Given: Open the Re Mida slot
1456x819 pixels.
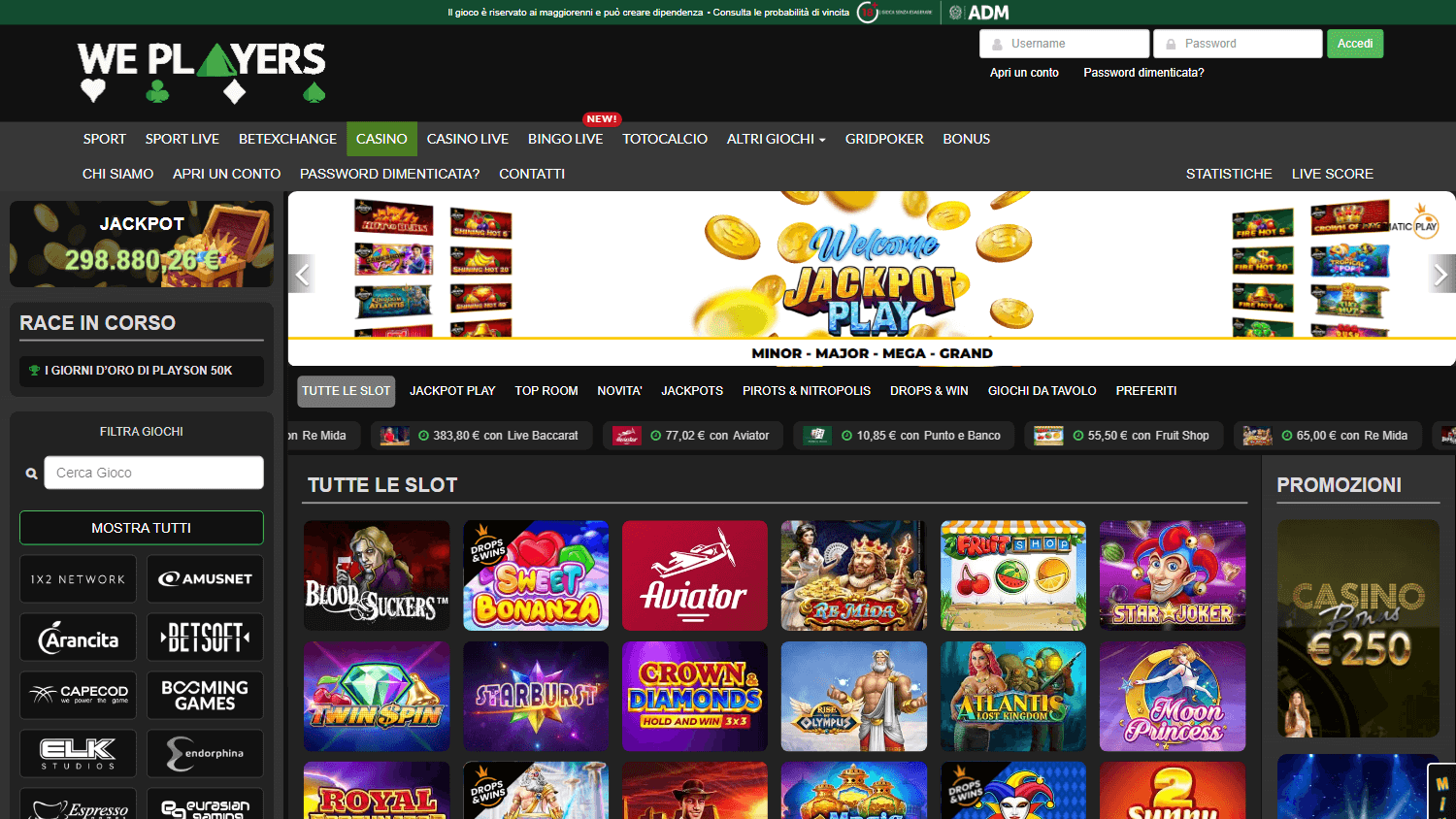Looking at the screenshot, I should click(x=854, y=575).
